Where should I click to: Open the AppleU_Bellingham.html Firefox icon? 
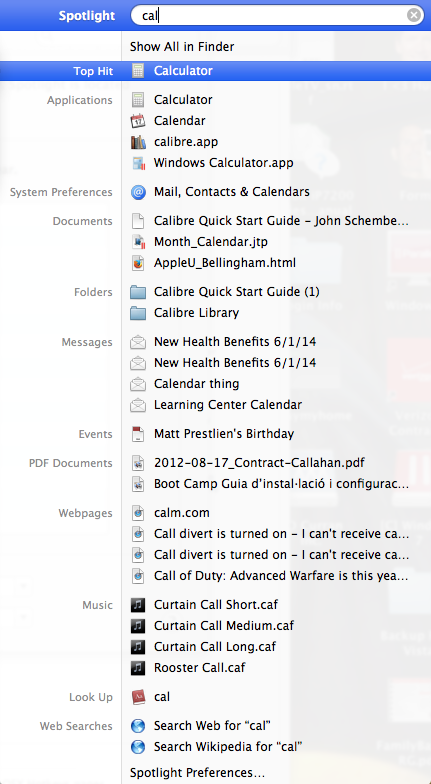coord(138,262)
